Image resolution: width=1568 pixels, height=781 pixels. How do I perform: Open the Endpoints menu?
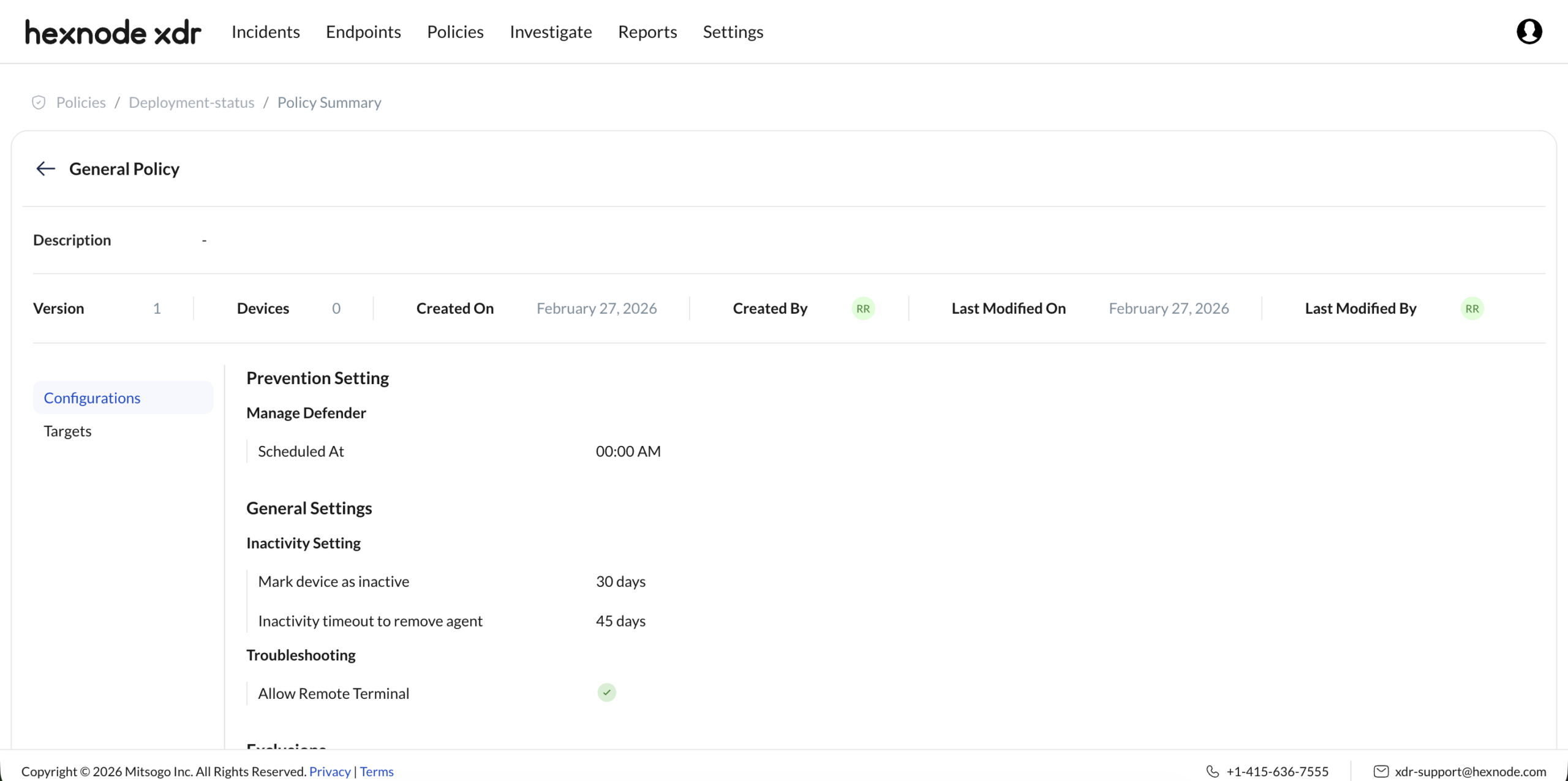click(x=363, y=32)
